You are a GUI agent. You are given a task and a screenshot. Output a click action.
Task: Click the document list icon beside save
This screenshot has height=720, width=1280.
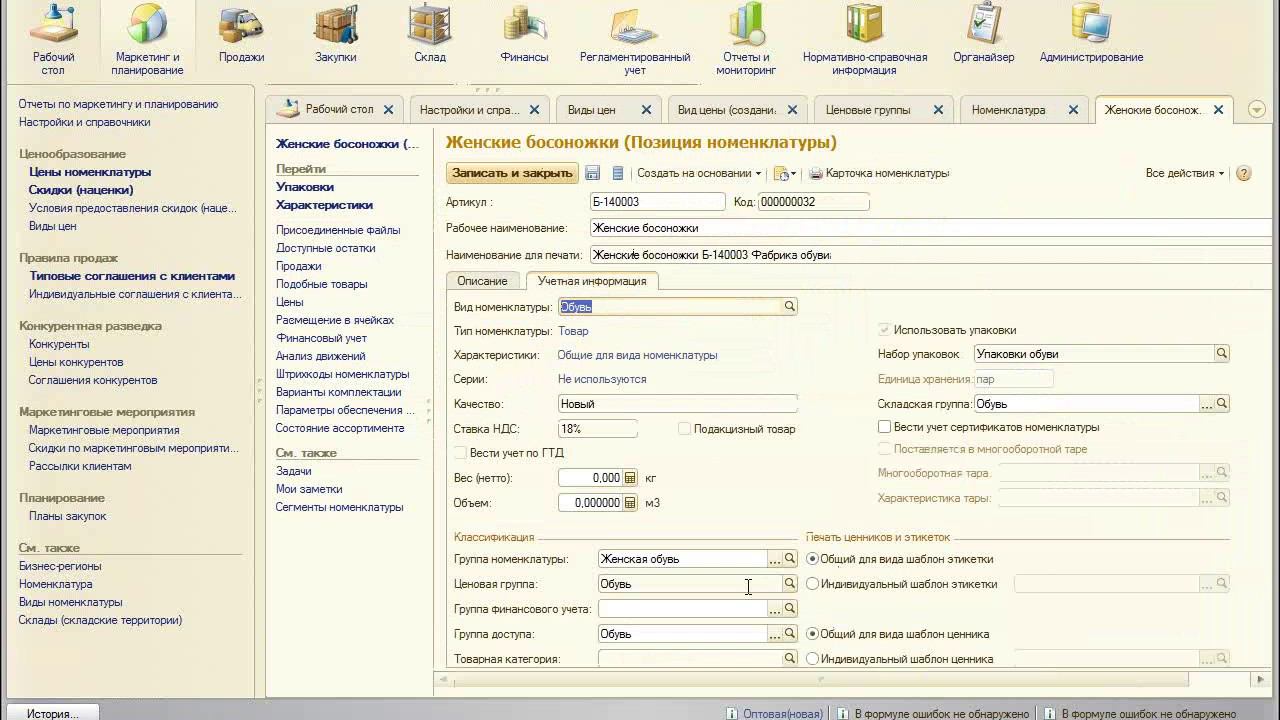[618, 173]
